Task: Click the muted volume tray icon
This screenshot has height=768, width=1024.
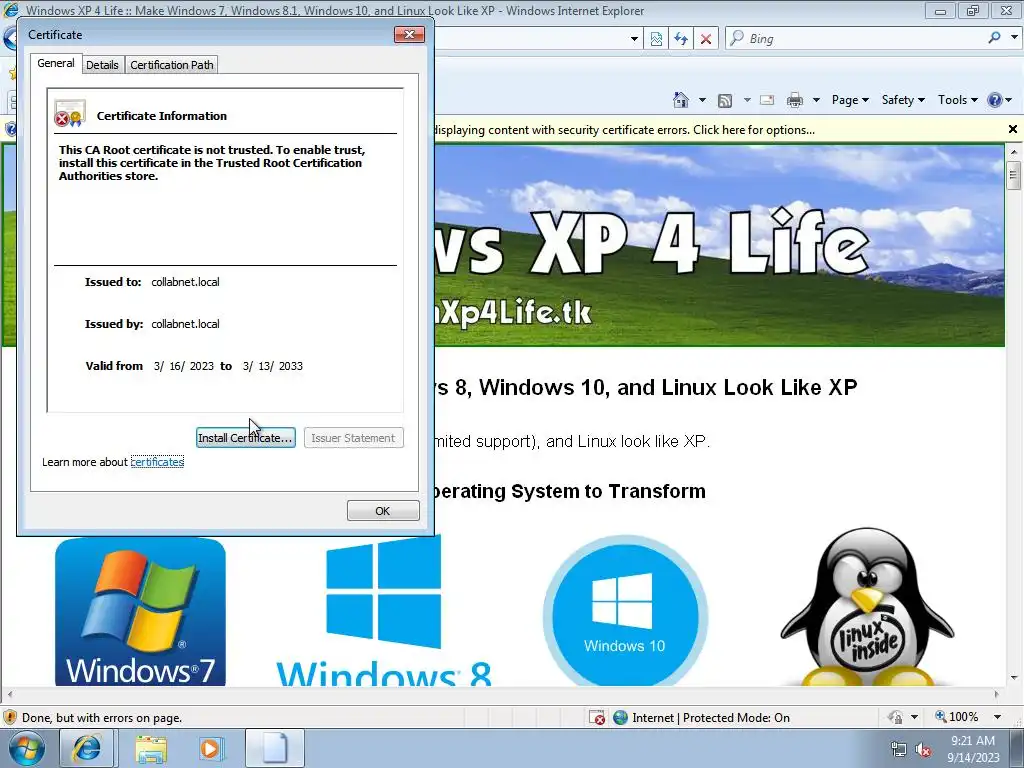Action: 923,750
